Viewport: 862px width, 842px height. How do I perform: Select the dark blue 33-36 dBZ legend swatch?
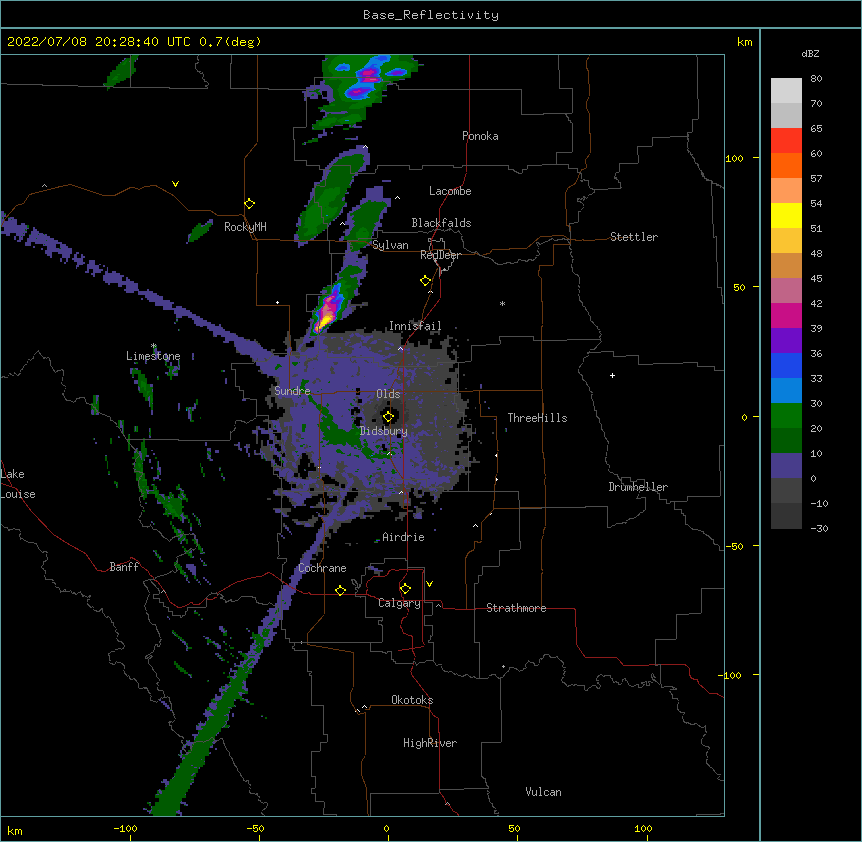point(786,365)
